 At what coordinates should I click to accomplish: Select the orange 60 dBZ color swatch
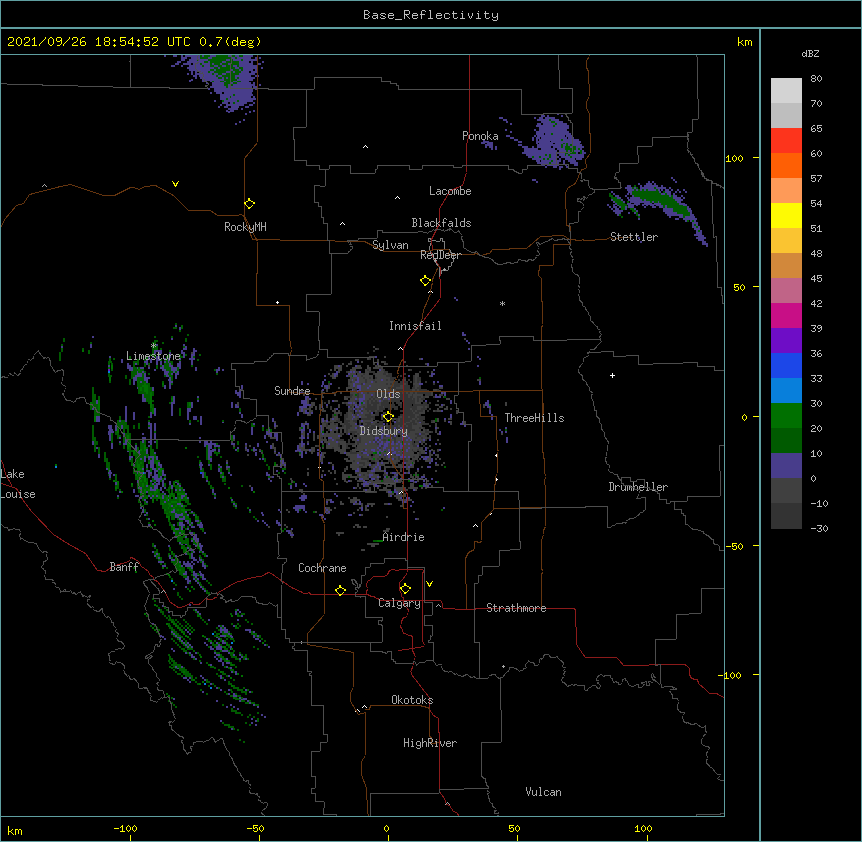[x=786, y=165]
